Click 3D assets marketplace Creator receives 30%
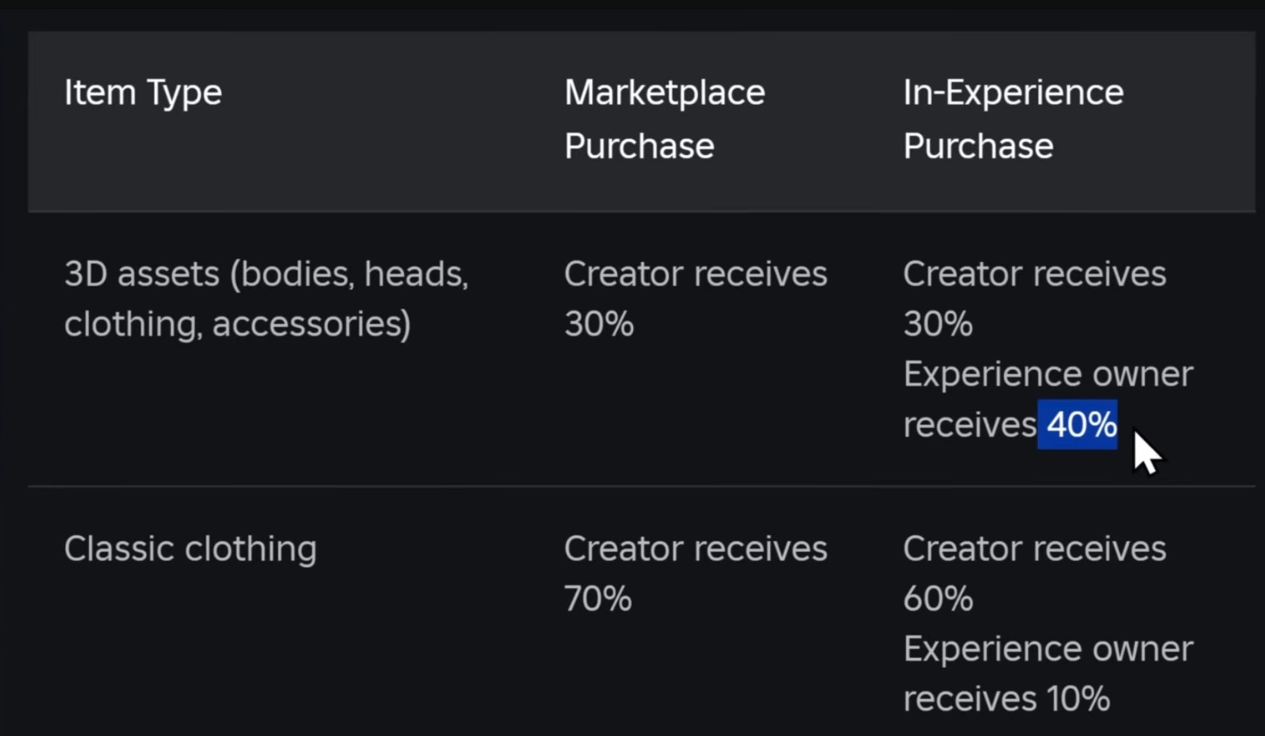This screenshot has height=736, width=1265. [696, 299]
